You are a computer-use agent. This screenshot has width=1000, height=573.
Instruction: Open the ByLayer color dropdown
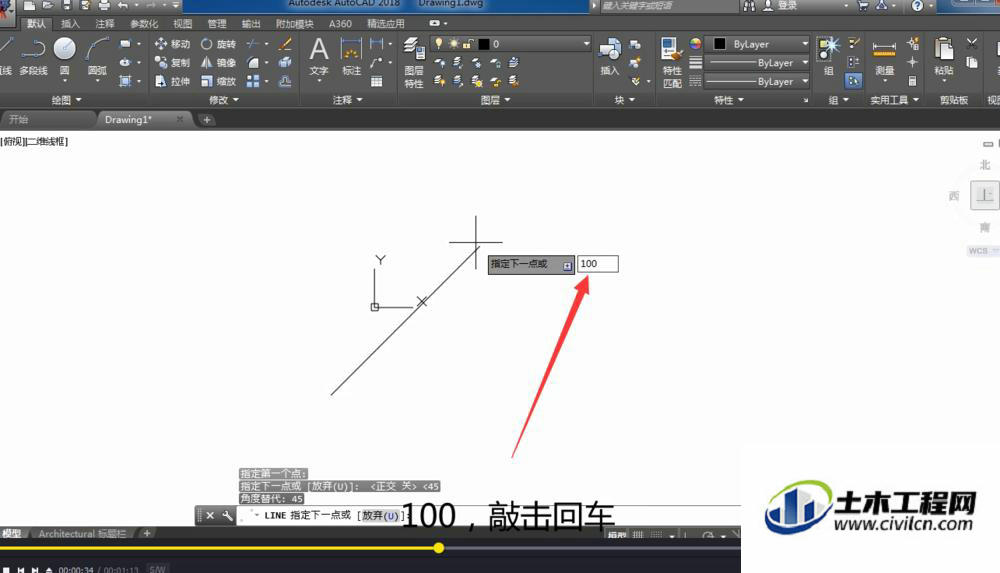[805, 43]
